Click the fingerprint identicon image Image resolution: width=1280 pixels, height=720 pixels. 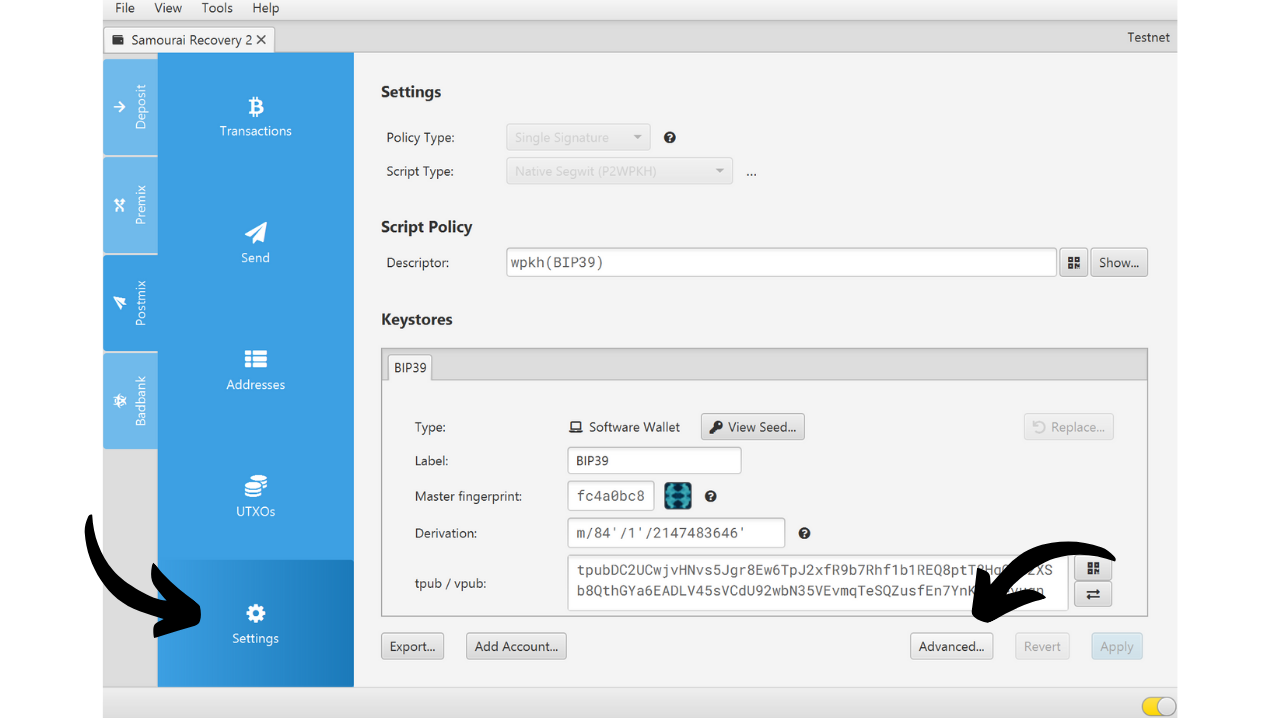tap(678, 496)
